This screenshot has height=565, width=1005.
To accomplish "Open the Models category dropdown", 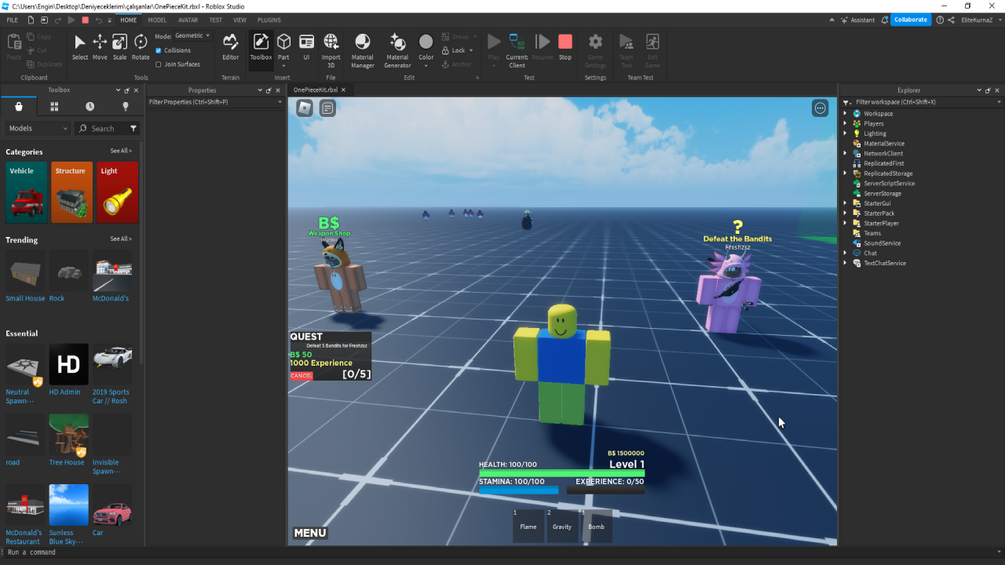I will tap(38, 129).
